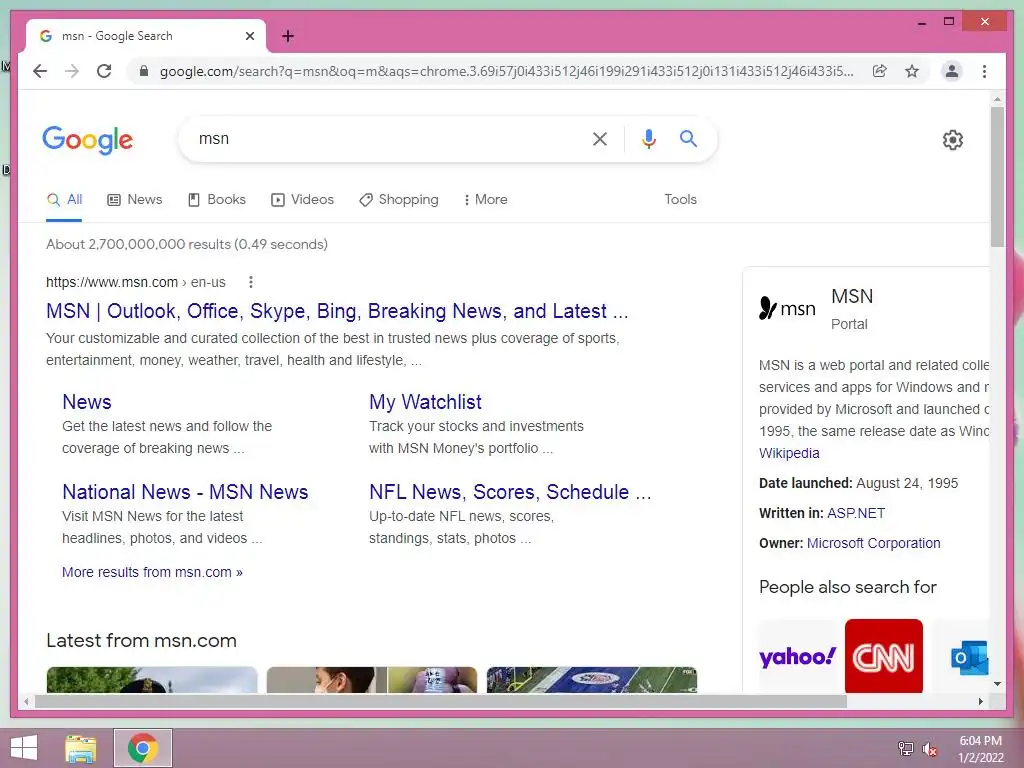Open the Microsoft Corporation owner link

point(874,543)
